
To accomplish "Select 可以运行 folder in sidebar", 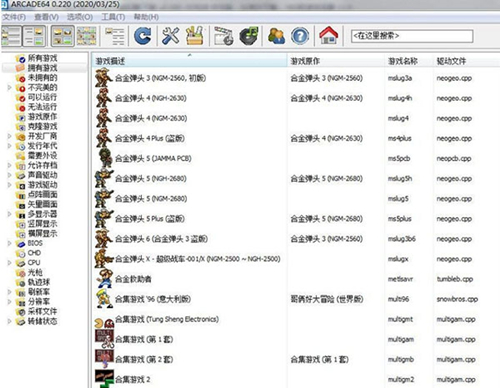I will [37, 97].
